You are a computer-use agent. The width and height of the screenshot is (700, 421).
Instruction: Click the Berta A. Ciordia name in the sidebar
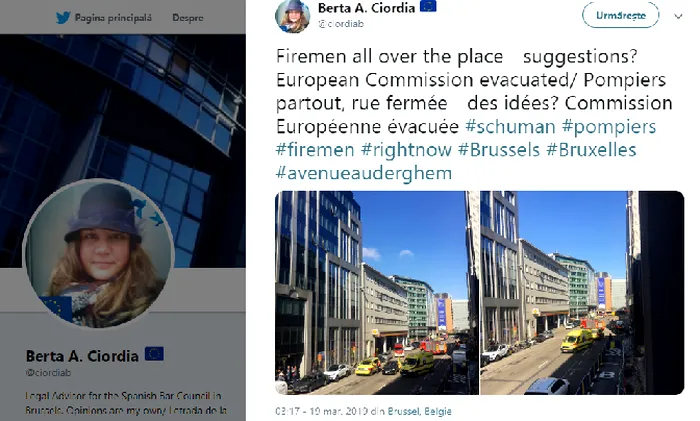pos(82,356)
